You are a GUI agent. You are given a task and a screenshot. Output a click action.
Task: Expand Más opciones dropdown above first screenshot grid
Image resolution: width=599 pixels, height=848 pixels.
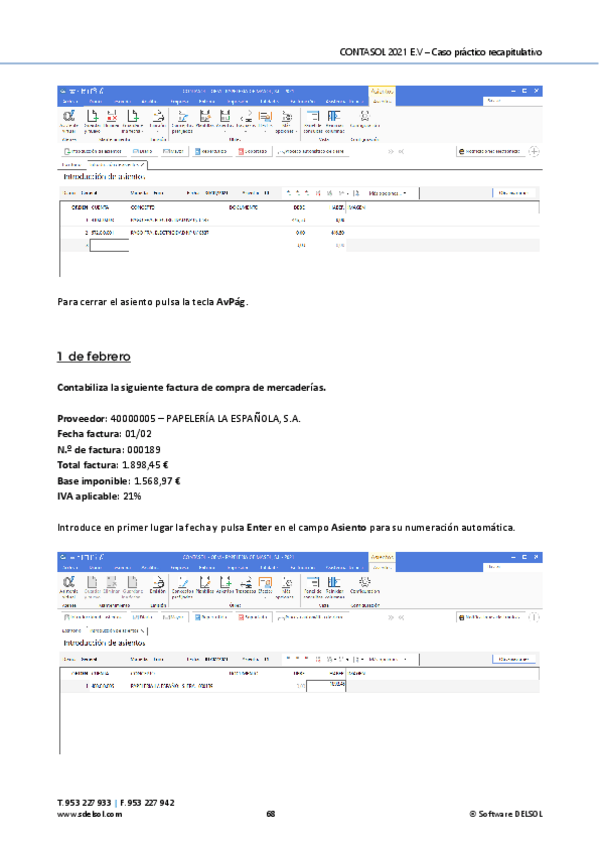pyautogui.click(x=388, y=193)
